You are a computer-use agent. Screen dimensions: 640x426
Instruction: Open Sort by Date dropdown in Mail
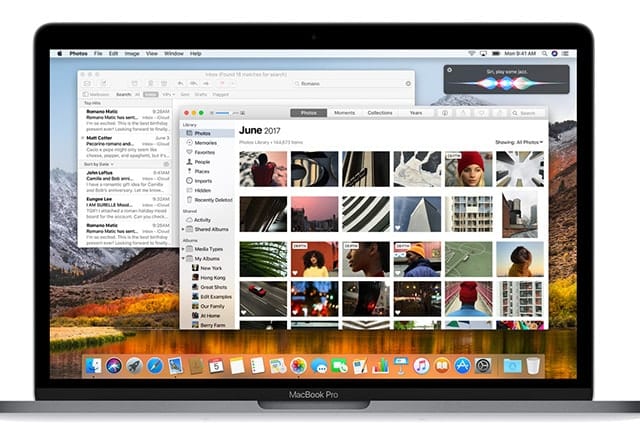click(x=99, y=164)
